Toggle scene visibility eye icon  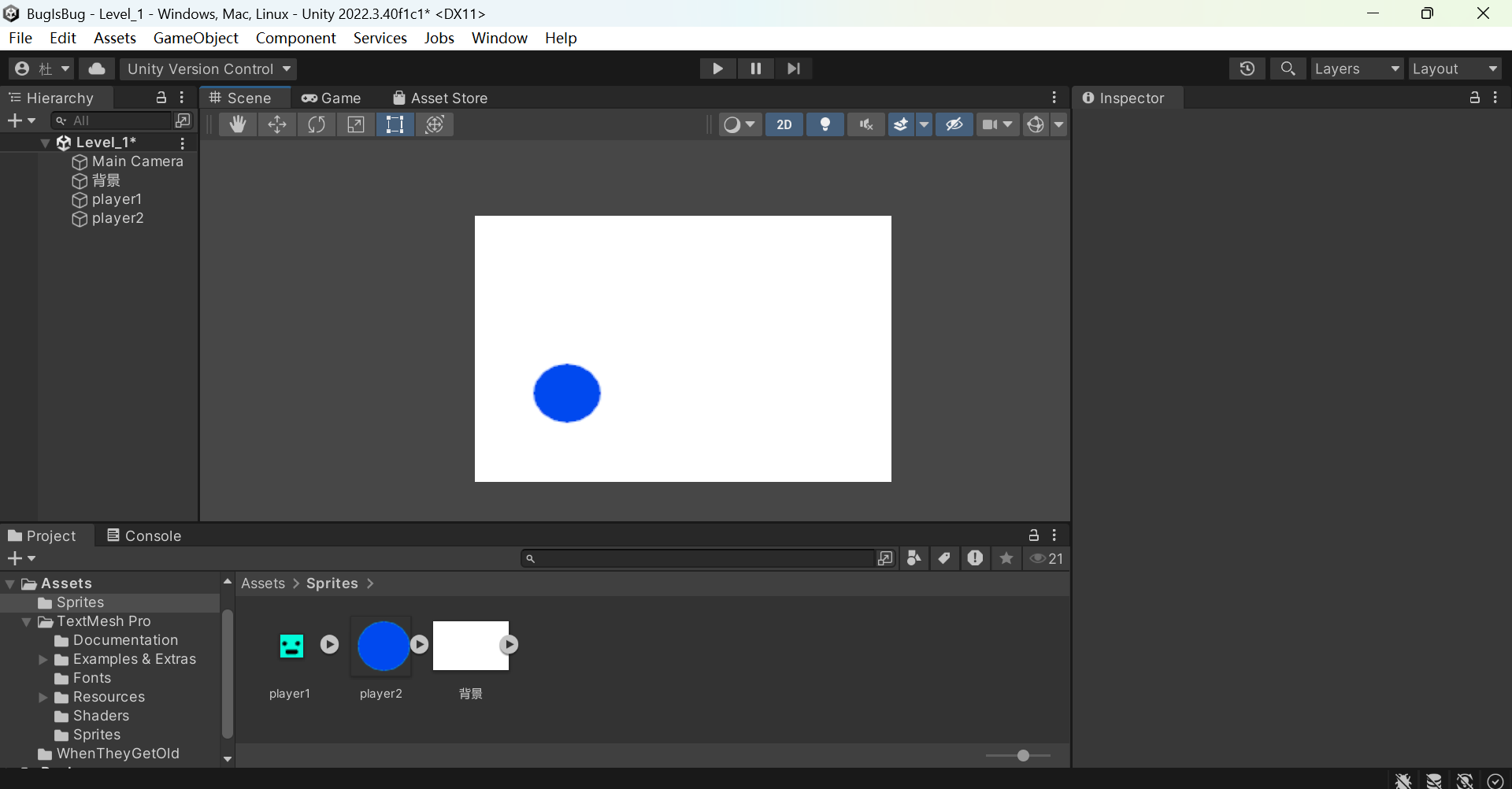tap(954, 124)
